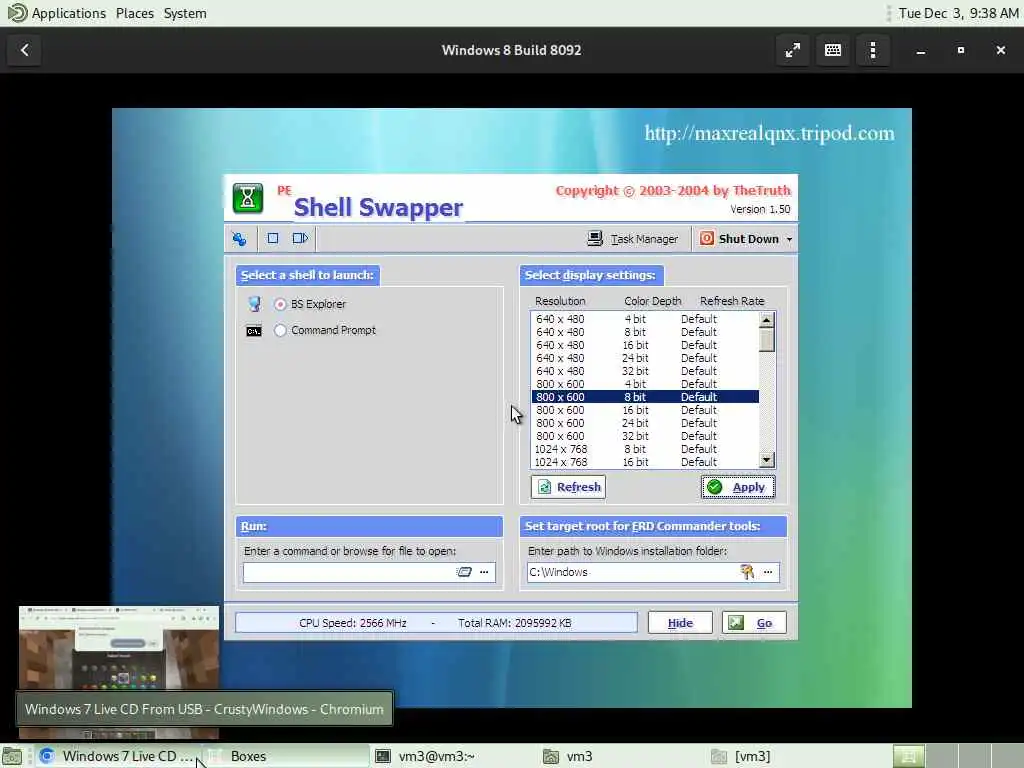The height and width of the screenshot is (768, 1024).
Task: Click the Resolution column header
Action: tap(560, 301)
